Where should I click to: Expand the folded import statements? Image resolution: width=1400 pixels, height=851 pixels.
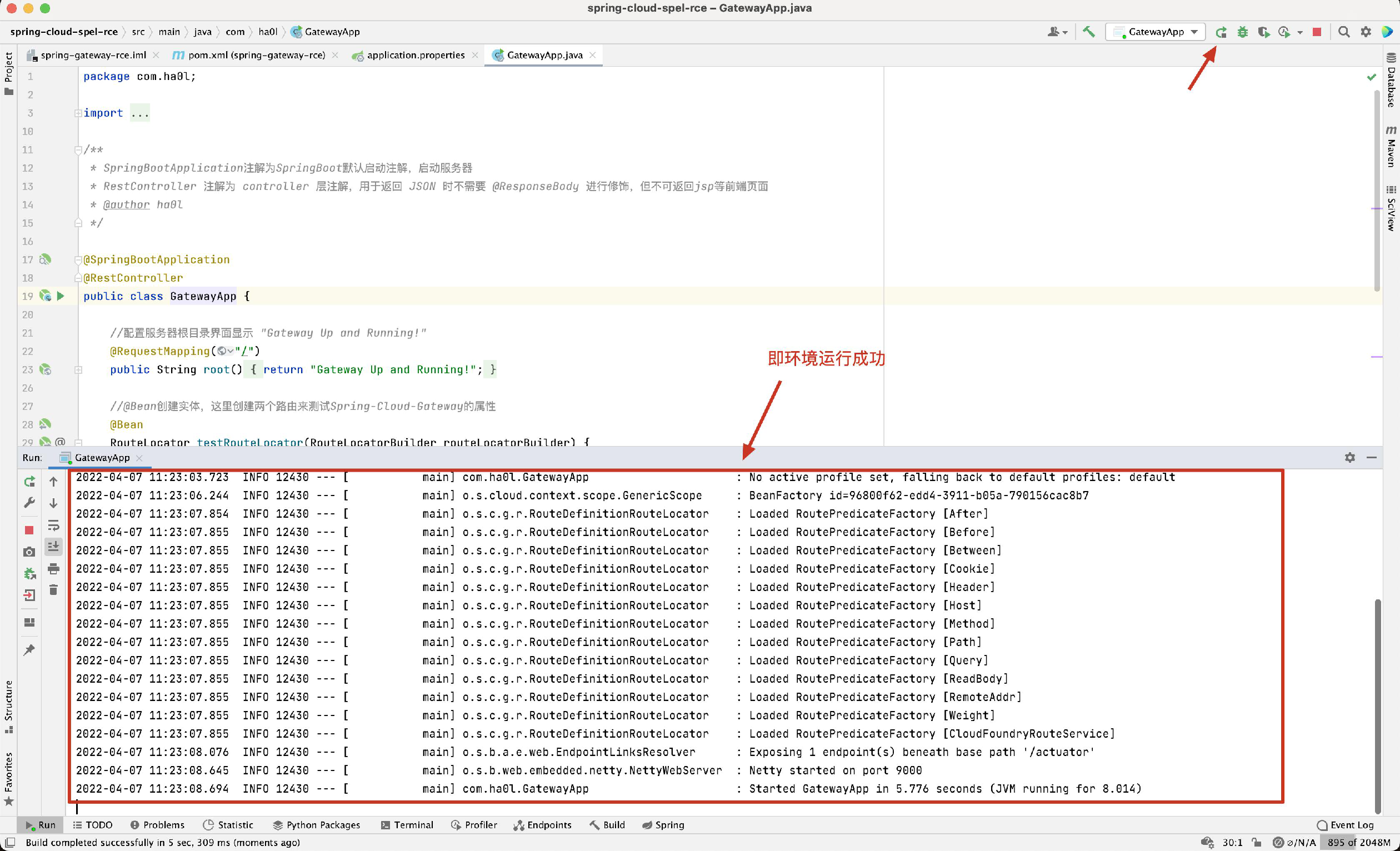click(78, 114)
